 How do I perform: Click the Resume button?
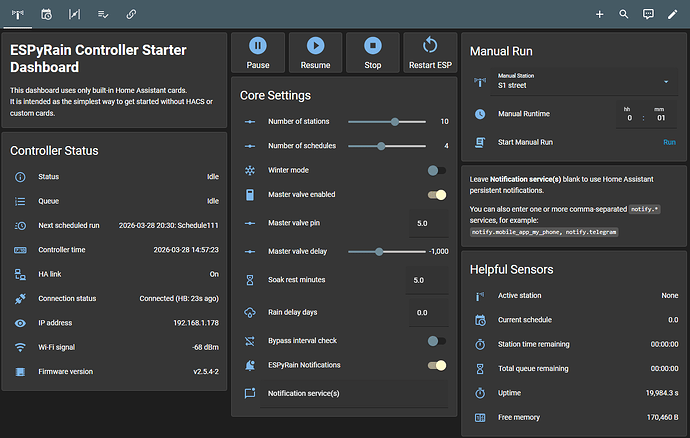pos(316,52)
